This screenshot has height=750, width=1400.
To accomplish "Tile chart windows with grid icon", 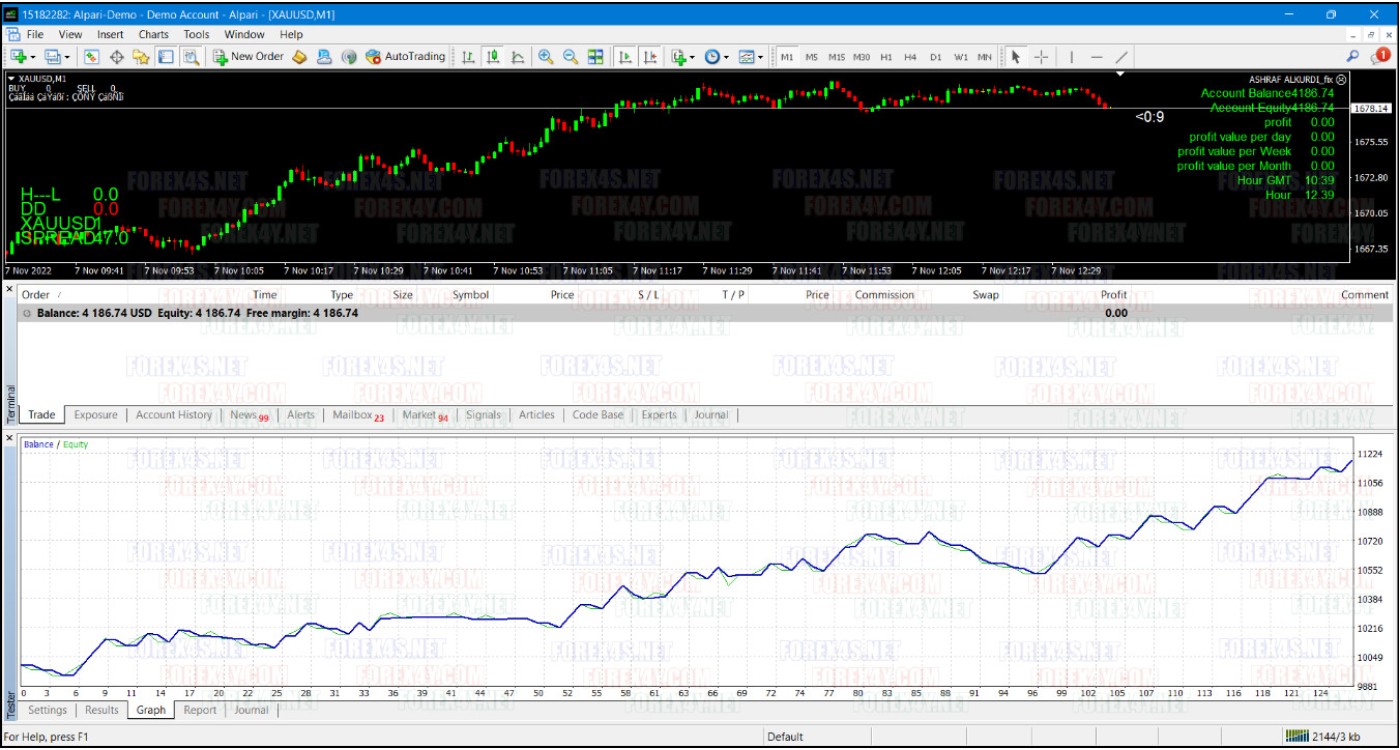I will [595, 57].
